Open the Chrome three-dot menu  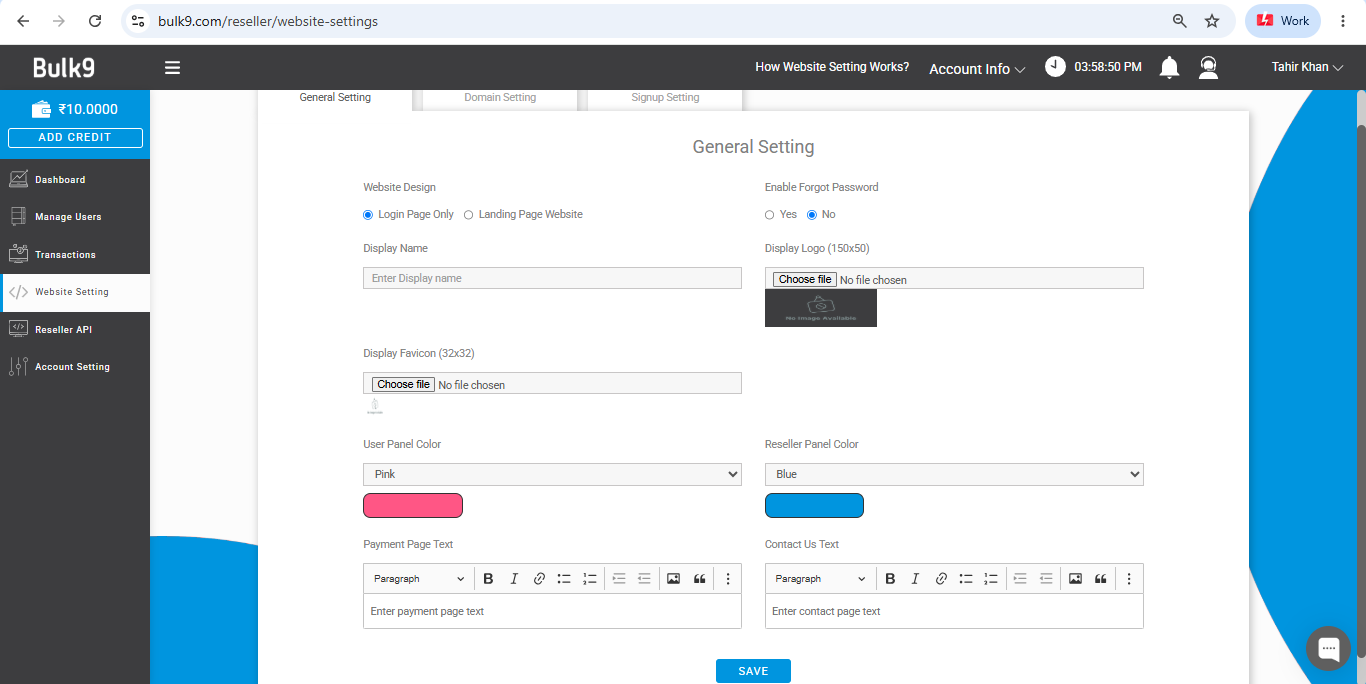pos(1343,21)
